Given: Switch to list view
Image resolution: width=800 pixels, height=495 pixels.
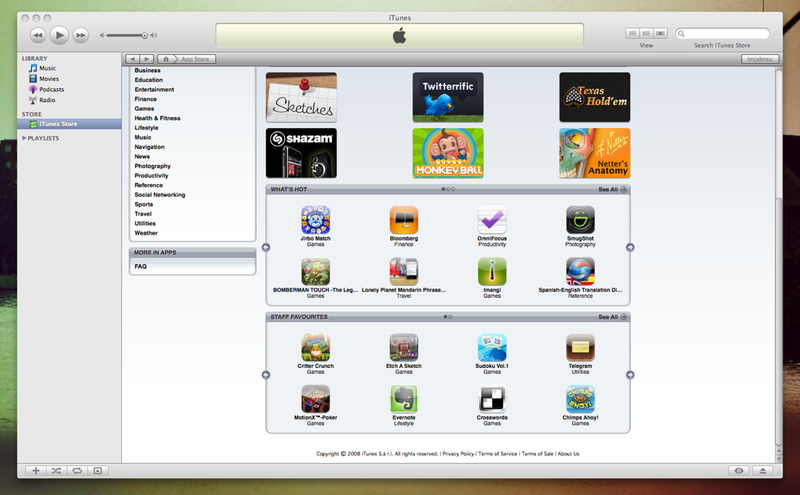Looking at the screenshot, I should pos(633,33).
